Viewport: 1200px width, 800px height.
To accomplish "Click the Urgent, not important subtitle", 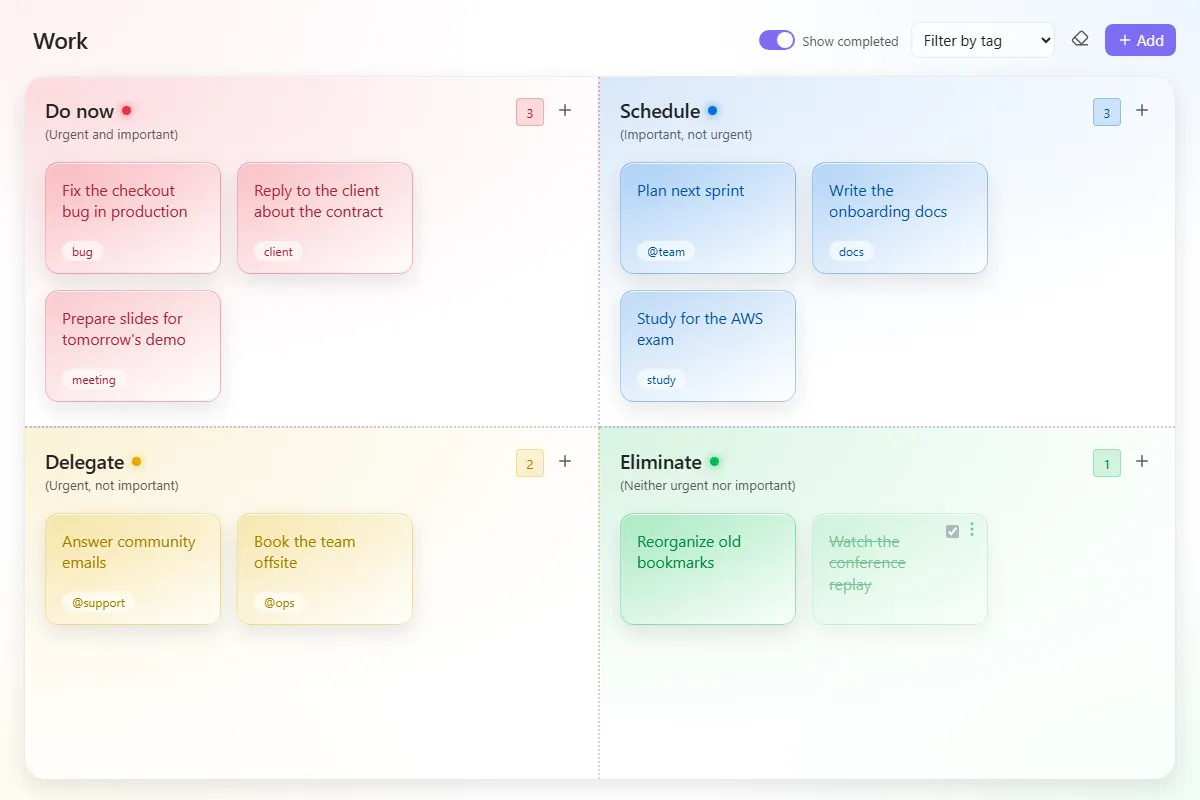I will pyautogui.click(x=112, y=485).
